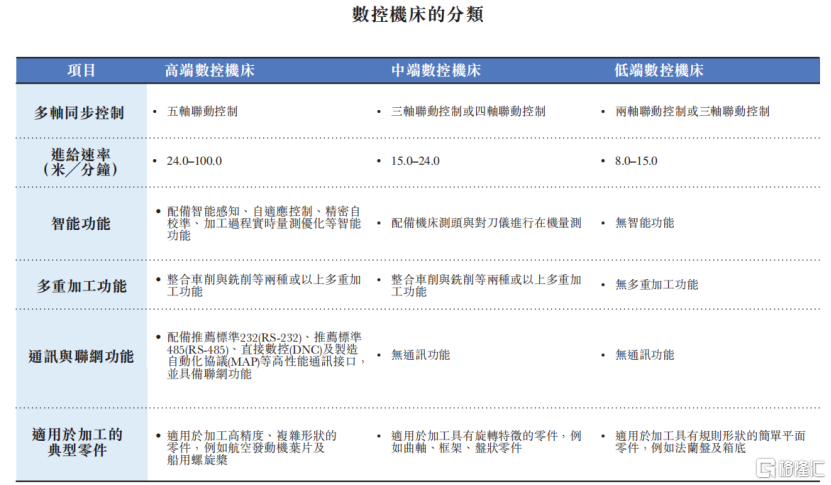831x485 pixels.
Task: Click the 三軸聯動控制或四軸聯動控制 cell
Action: [468, 112]
